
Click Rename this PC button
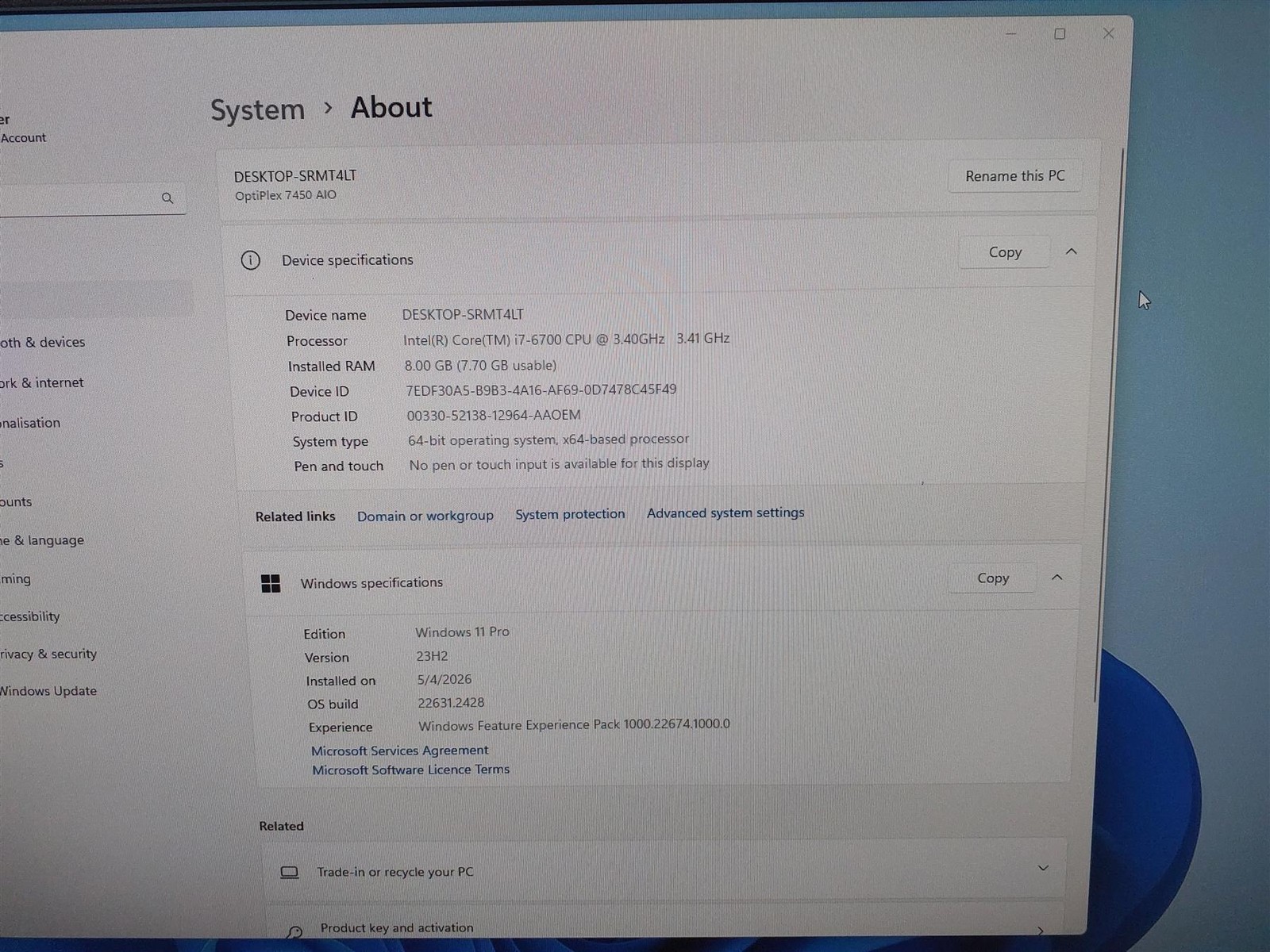pyautogui.click(x=1014, y=176)
